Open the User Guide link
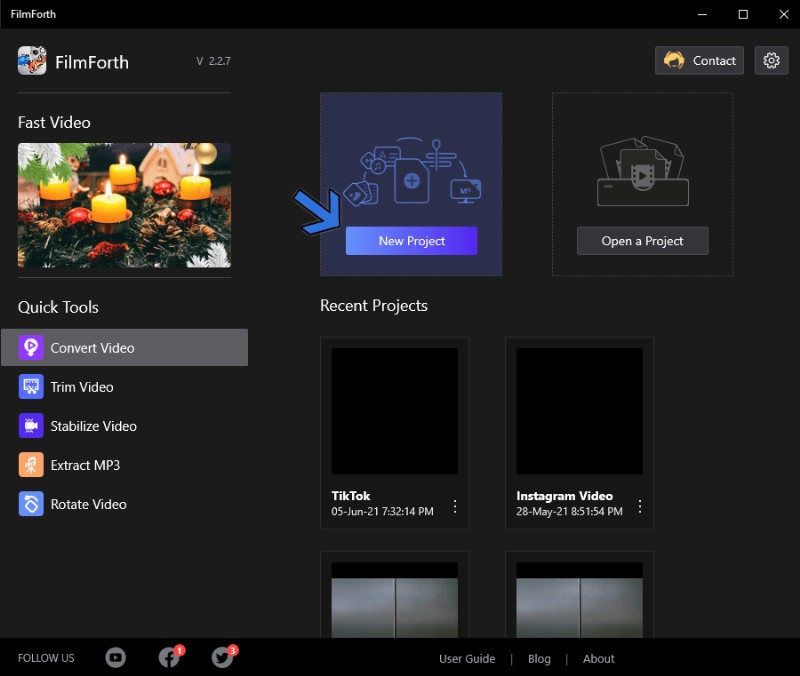 tap(467, 658)
